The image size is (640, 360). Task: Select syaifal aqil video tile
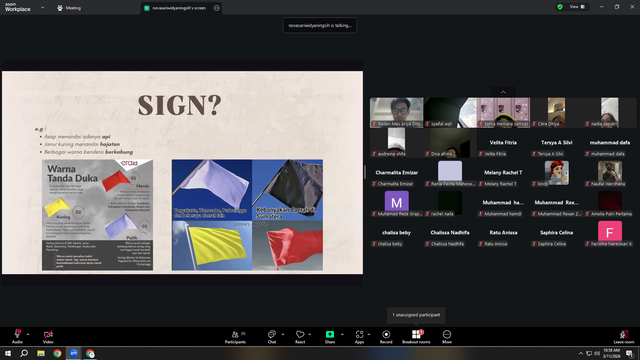(x=450, y=112)
